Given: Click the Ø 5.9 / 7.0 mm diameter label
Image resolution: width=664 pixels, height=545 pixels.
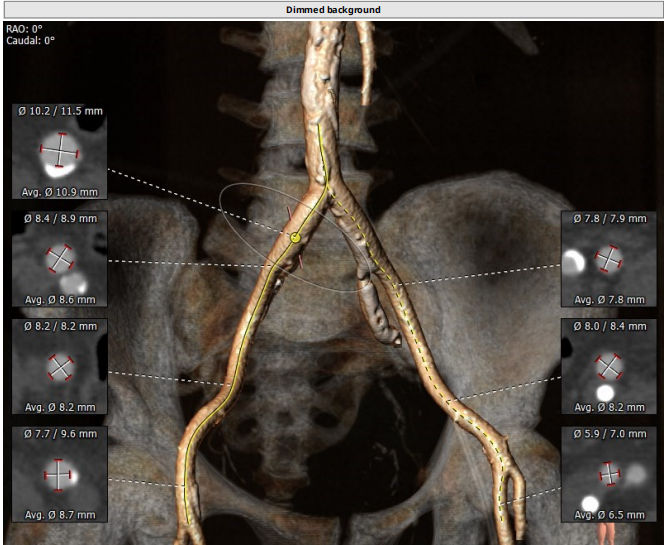Looking at the screenshot, I should point(608,434).
